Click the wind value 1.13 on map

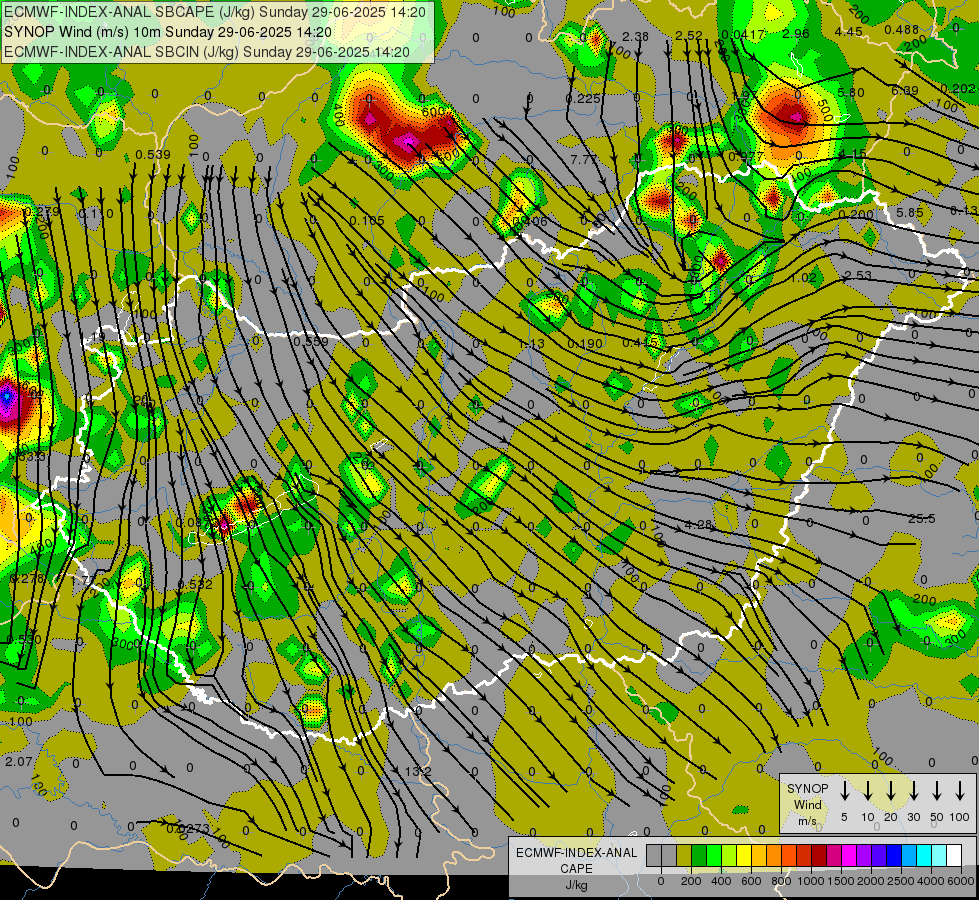click(531, 344)
